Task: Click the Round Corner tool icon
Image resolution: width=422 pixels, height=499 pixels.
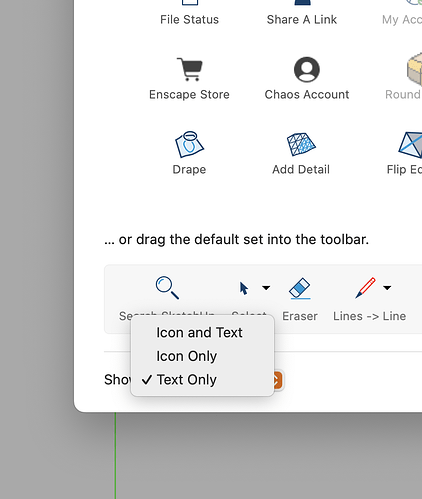Action: pos(414,69)
